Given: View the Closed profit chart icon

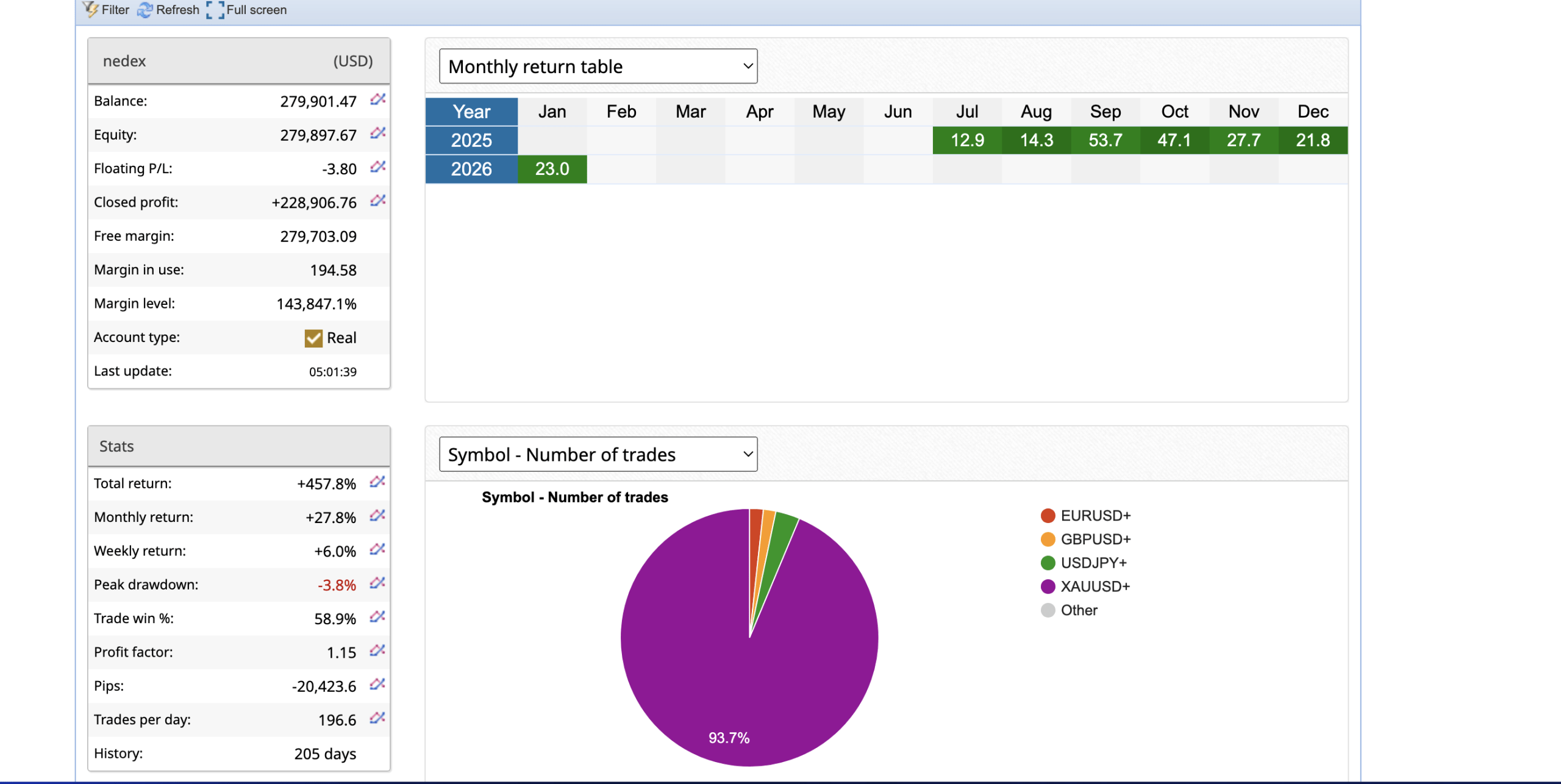Looking at the screenshot, I should coord(377,201).
